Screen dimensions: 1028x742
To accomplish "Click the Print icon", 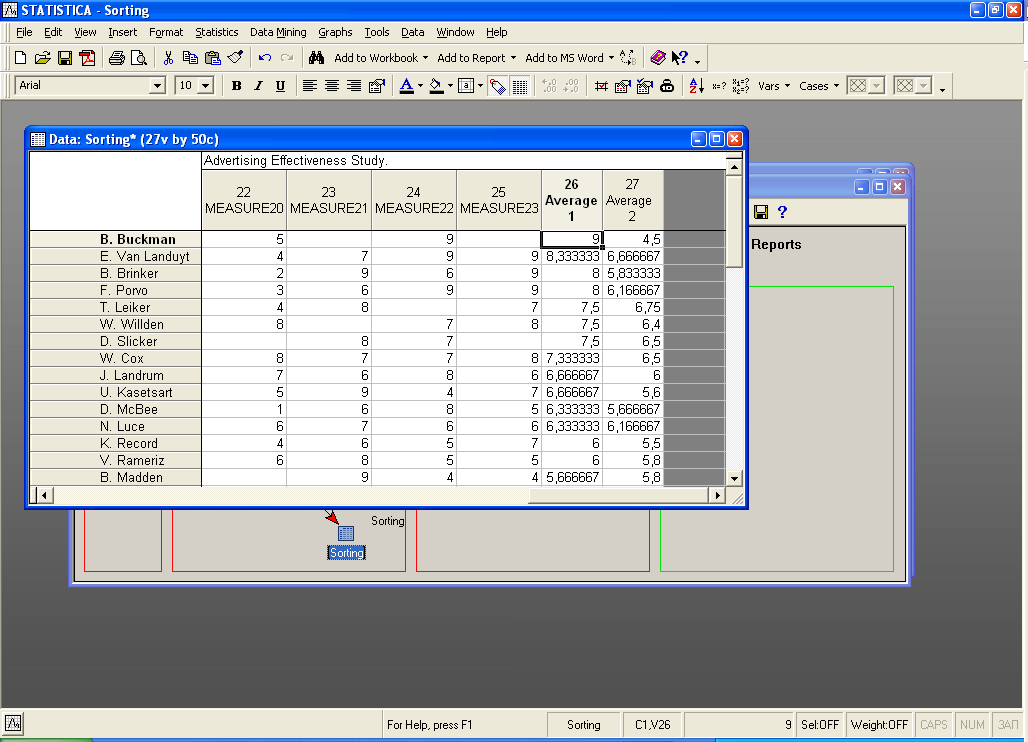I will [116, 58].
